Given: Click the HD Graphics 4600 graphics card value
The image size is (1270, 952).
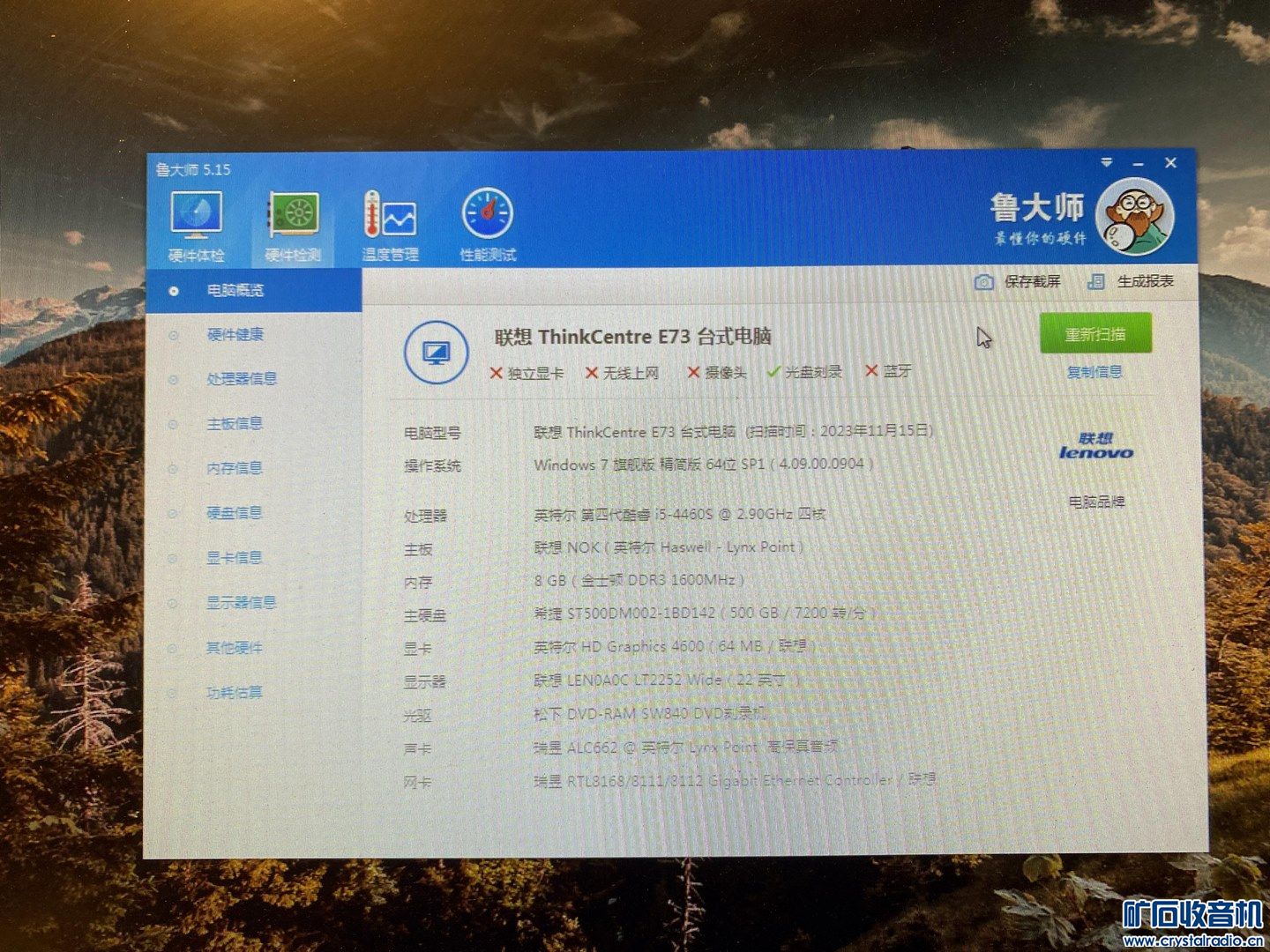Looking at the screenshot, I should coord(675,647).
